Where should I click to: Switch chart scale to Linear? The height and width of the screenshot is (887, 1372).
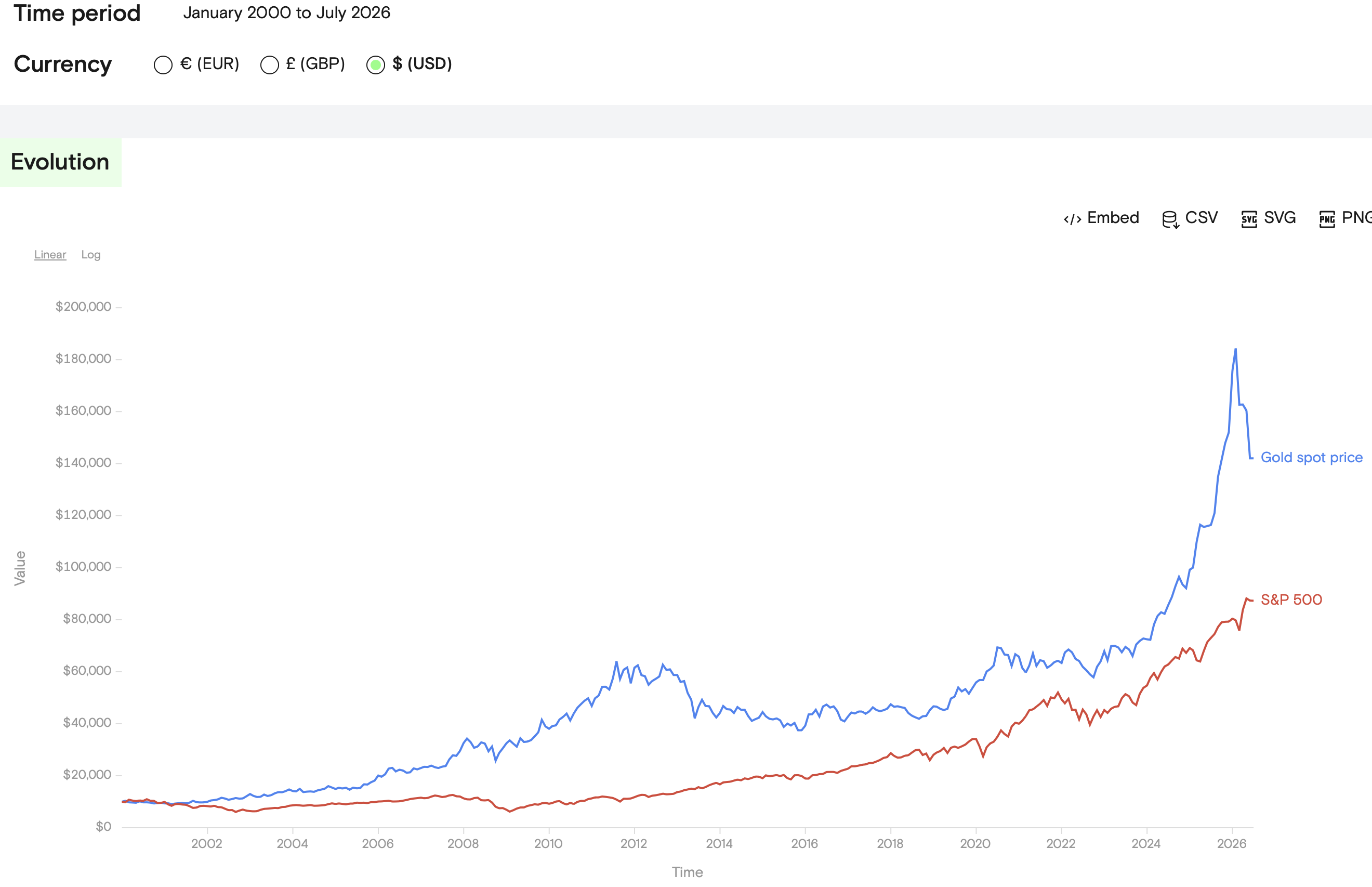50,255
